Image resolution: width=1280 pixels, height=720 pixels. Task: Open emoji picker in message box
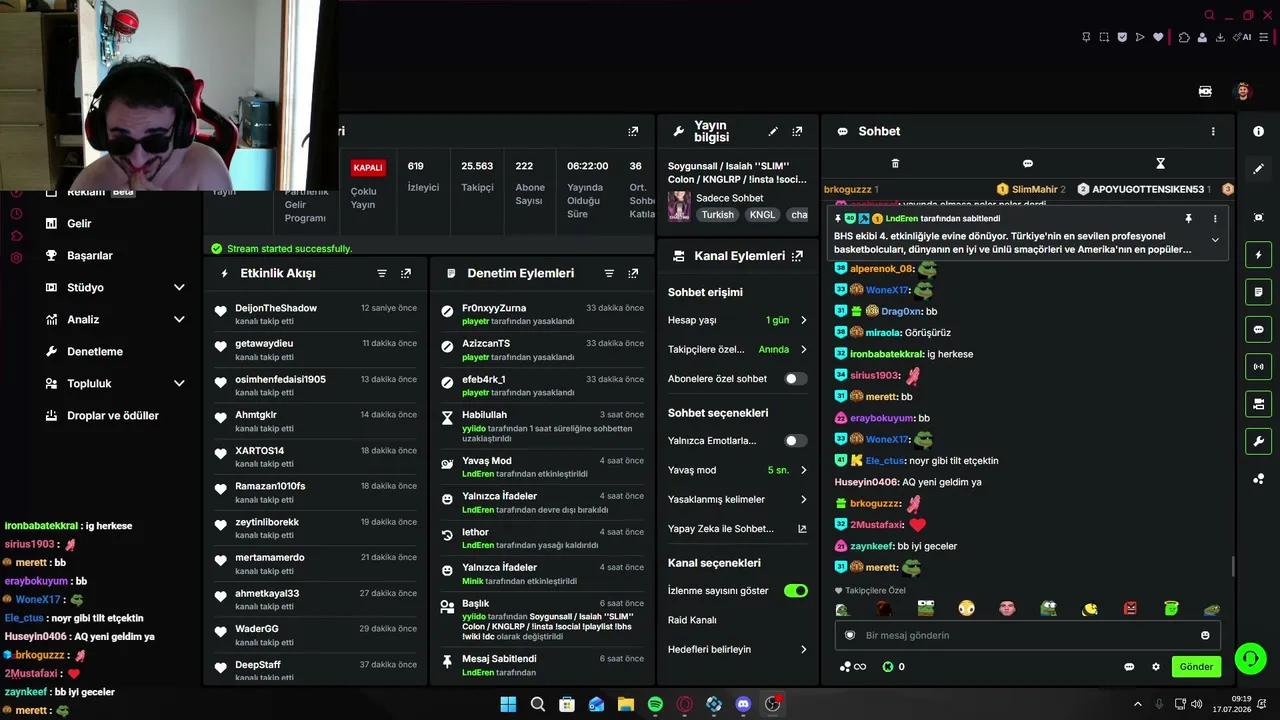pyautogui.click(x=1205, y=635)
